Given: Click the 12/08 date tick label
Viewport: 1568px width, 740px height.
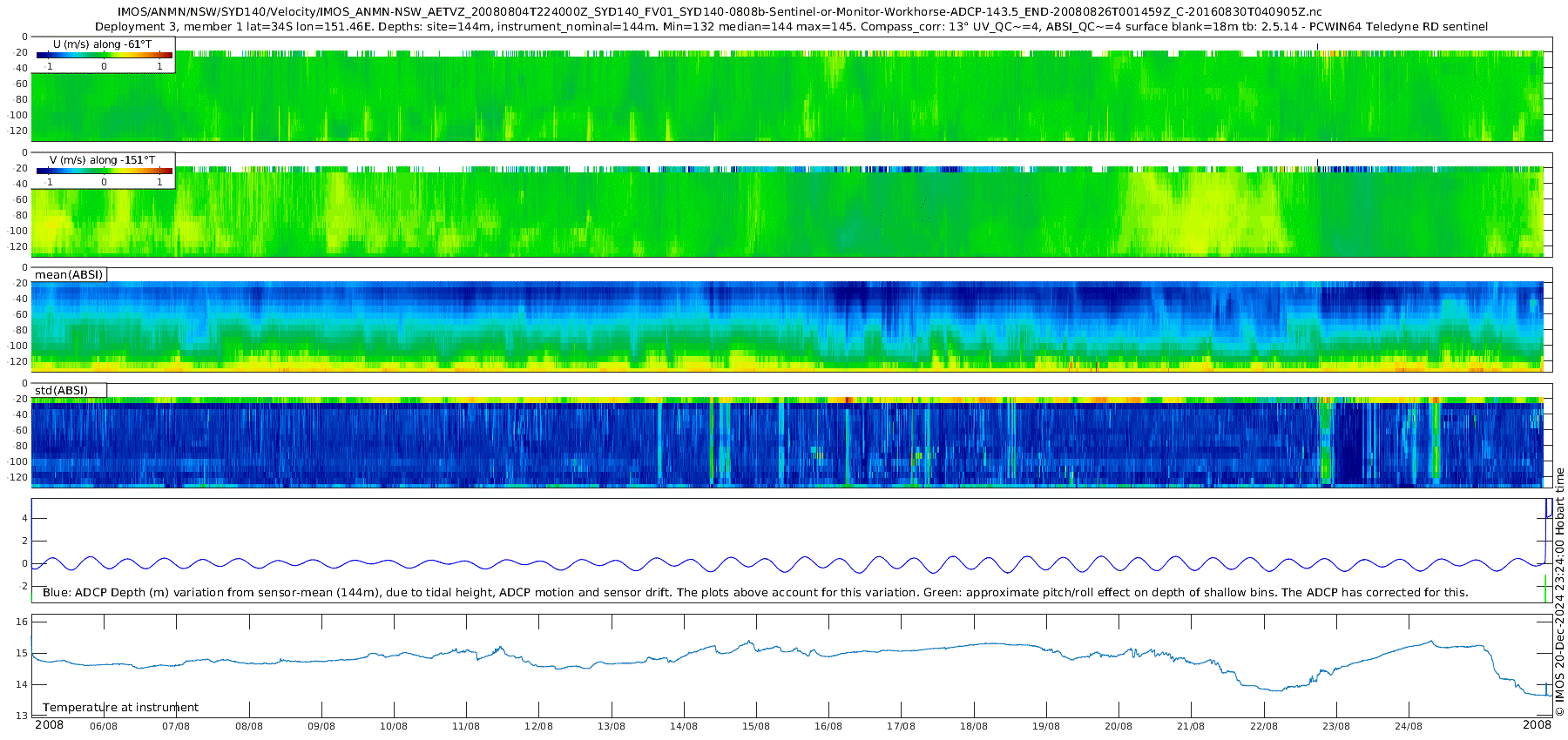Looking at the screenshot, I should (x=538, y=726).
